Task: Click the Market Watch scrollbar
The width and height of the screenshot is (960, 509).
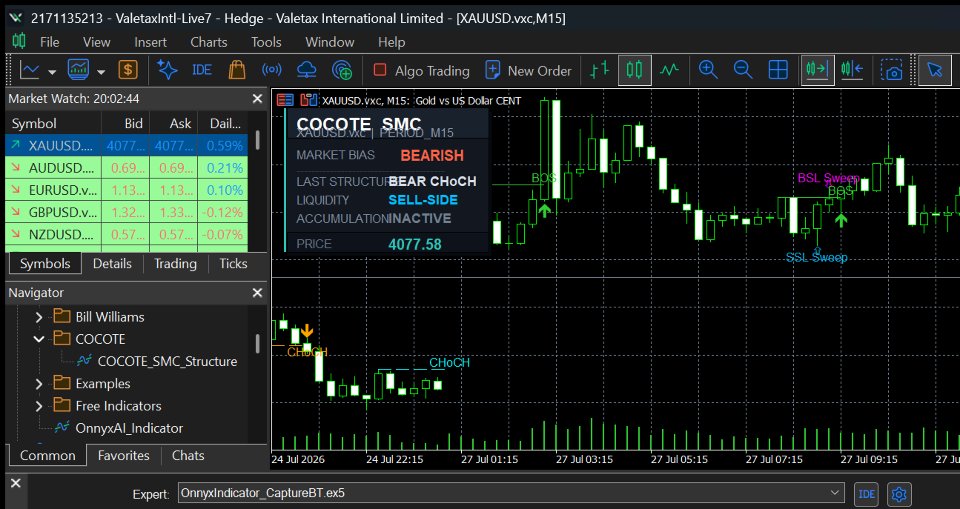Action: coord(257,140)
